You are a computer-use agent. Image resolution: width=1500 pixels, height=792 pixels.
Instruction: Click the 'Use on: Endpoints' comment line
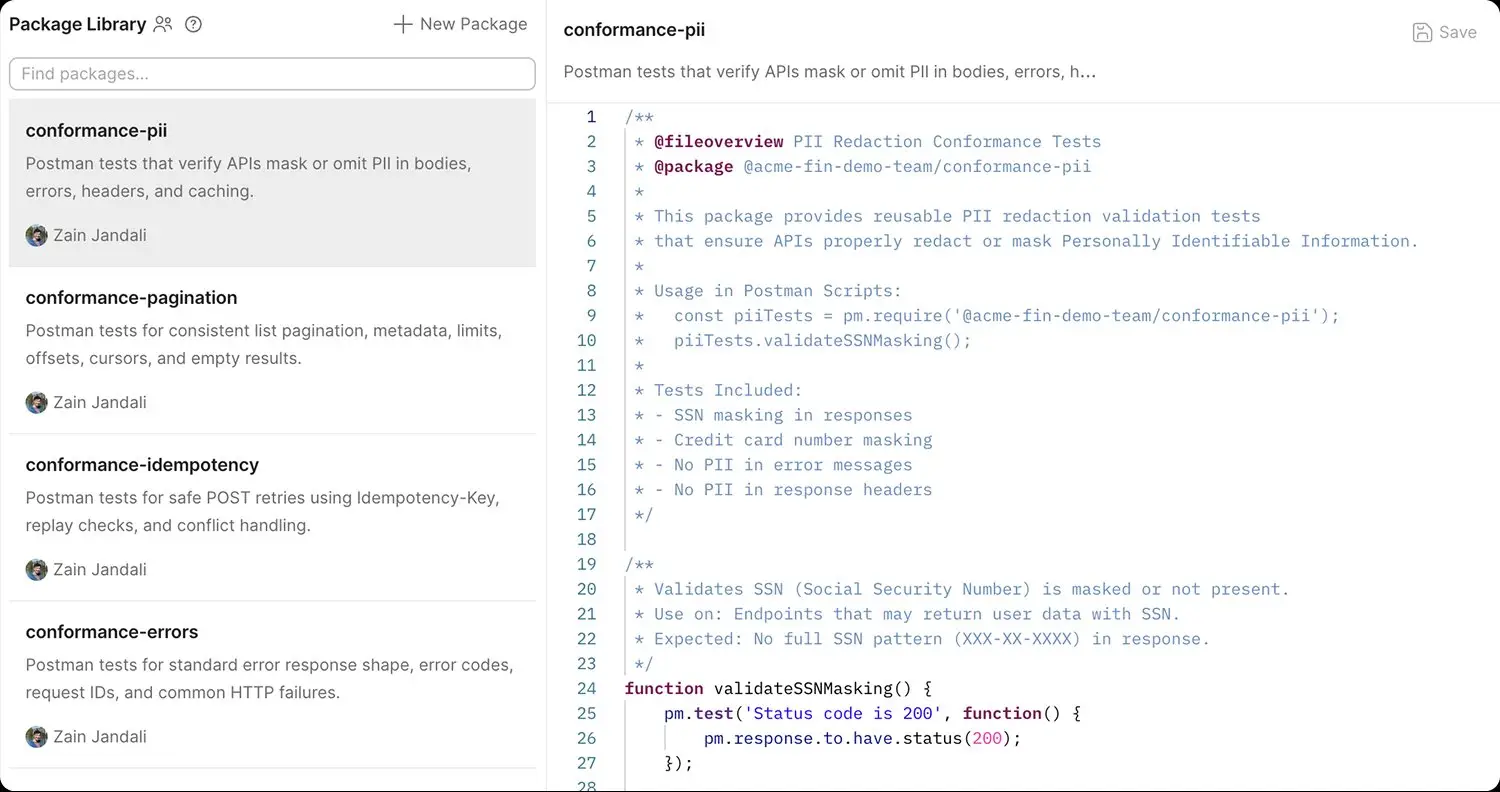coord(907,614)
